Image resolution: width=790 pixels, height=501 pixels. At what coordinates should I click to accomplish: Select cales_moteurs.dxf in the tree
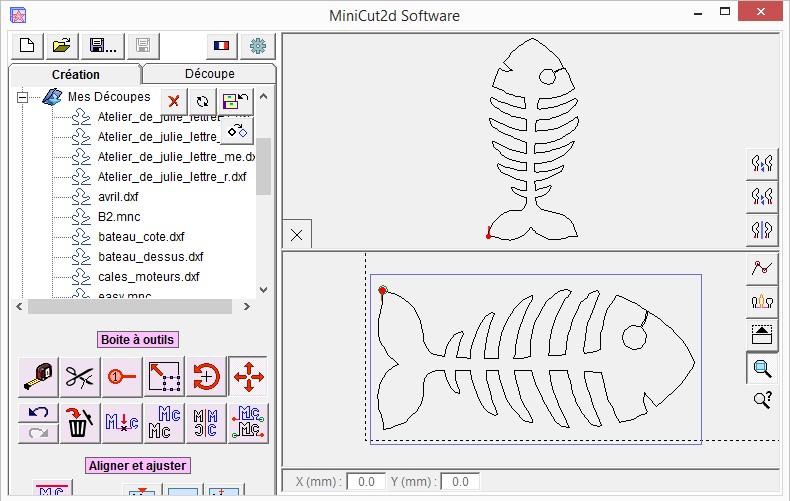coord(149,277)
